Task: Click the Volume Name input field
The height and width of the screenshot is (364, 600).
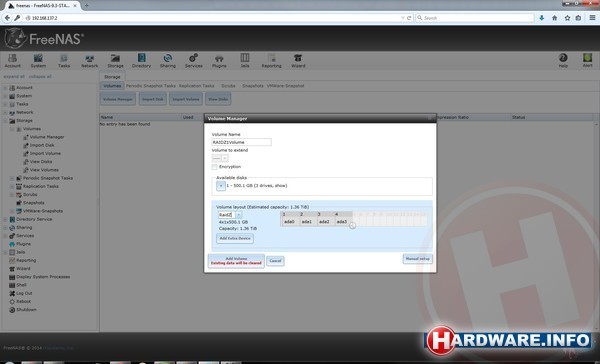Action: [241, 142]
